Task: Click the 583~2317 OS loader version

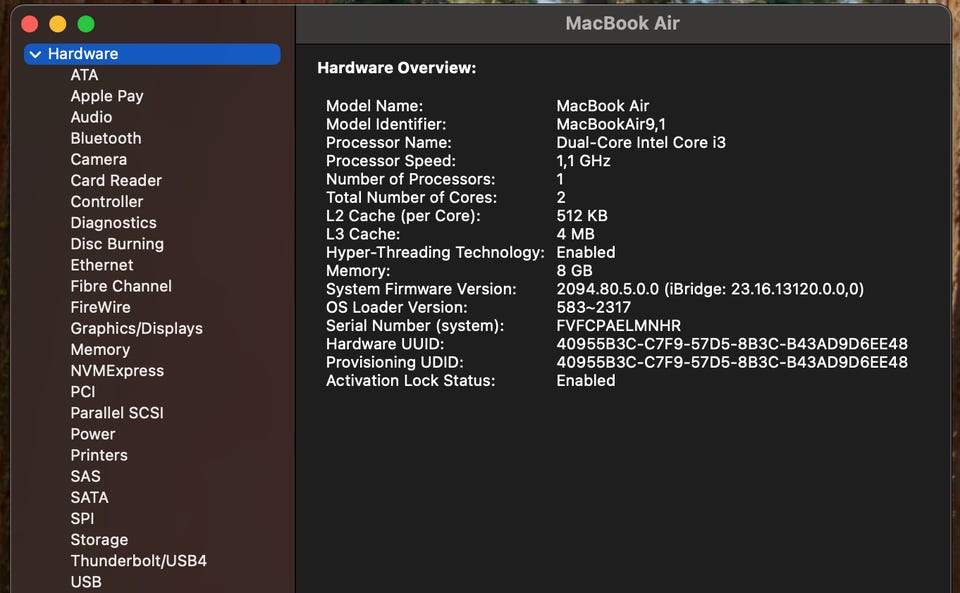Action: (x=593, y=307)
